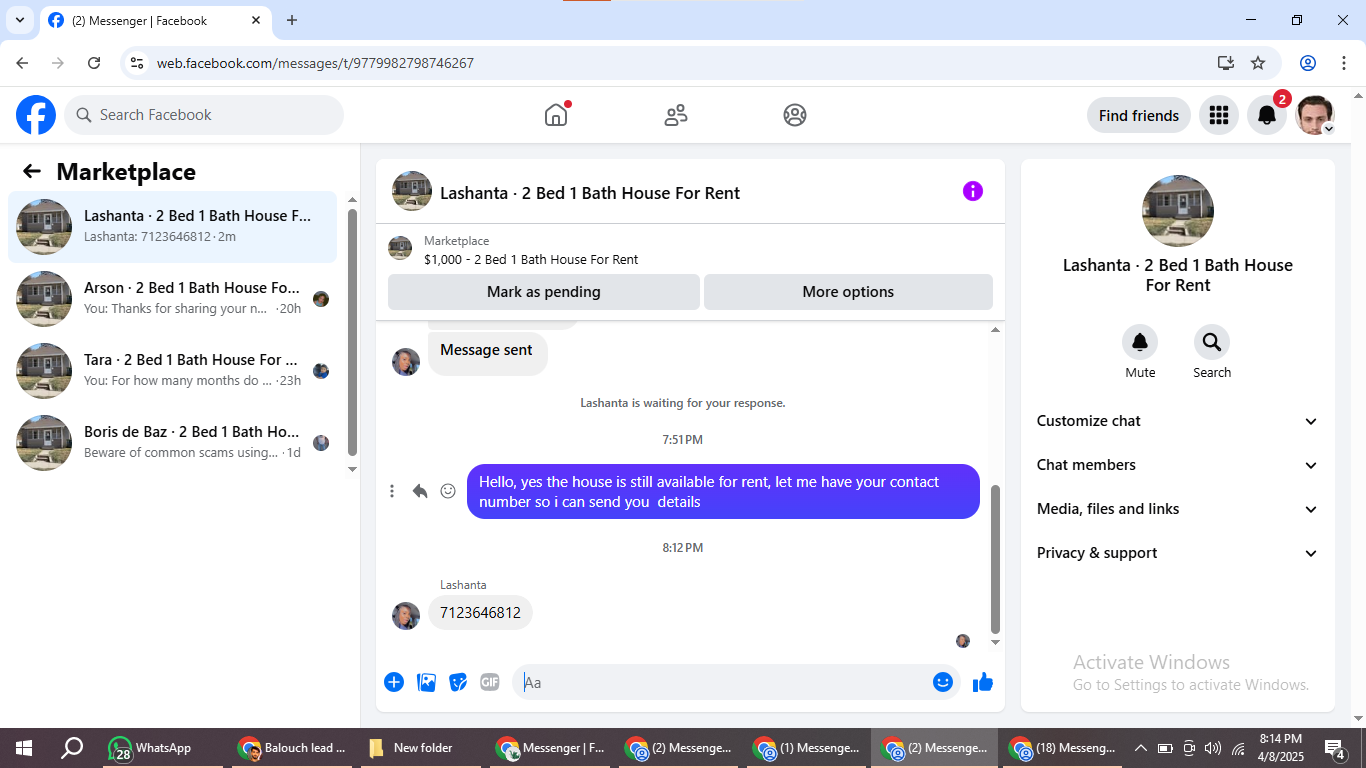1366x768 pixels.
Task: Attach a photo using the image icon
Action: pos(427,682)
